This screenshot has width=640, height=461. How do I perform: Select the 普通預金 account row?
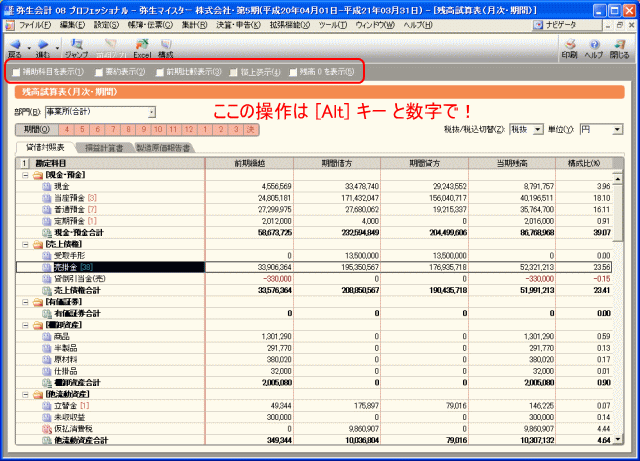pos(70,211)
